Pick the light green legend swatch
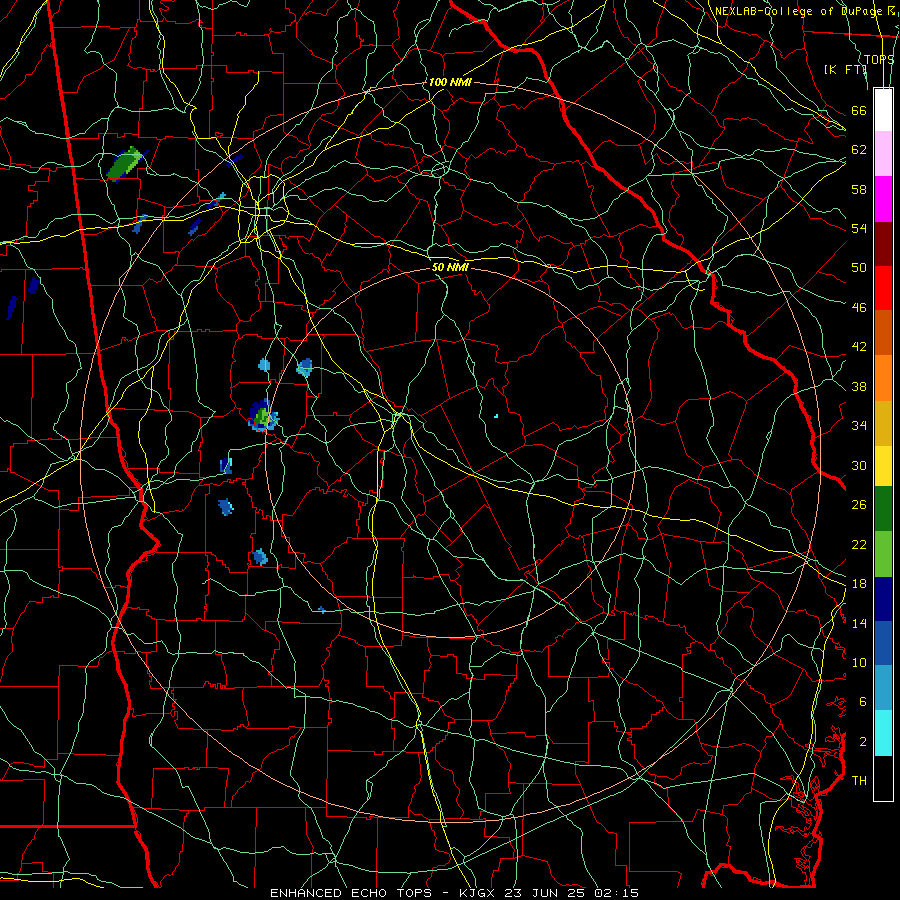Image resolution: width=900 pixels, height=900 pixels. pos(883,554)
